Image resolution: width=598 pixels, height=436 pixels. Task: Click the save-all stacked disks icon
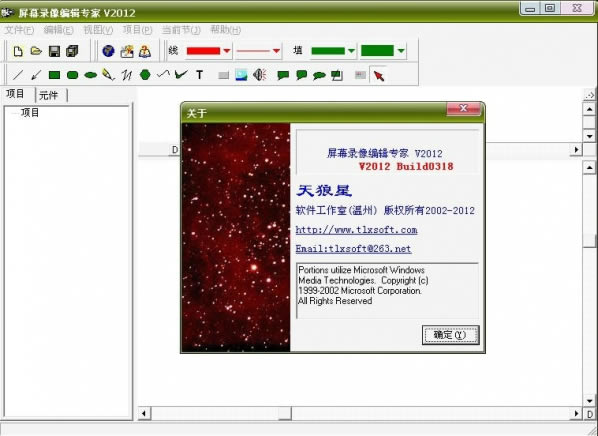pos(72,51)
